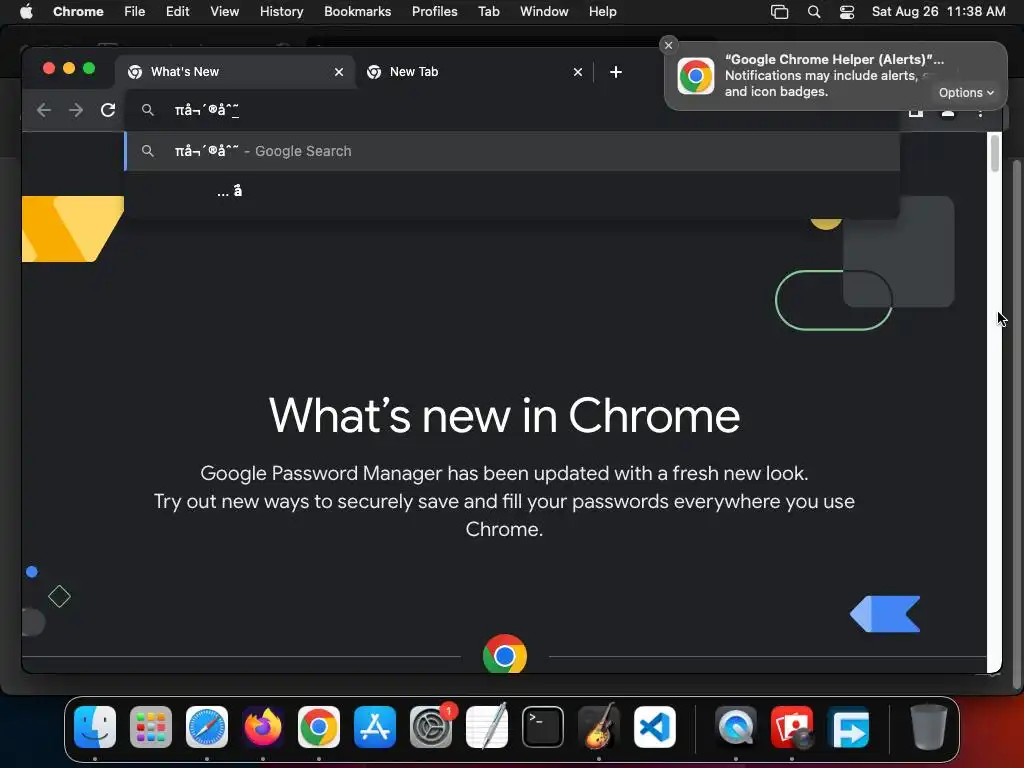This screenshot has width=1024, height=768.
Task: Open App Store from the Dock
Action: click(x=375, y=727)
